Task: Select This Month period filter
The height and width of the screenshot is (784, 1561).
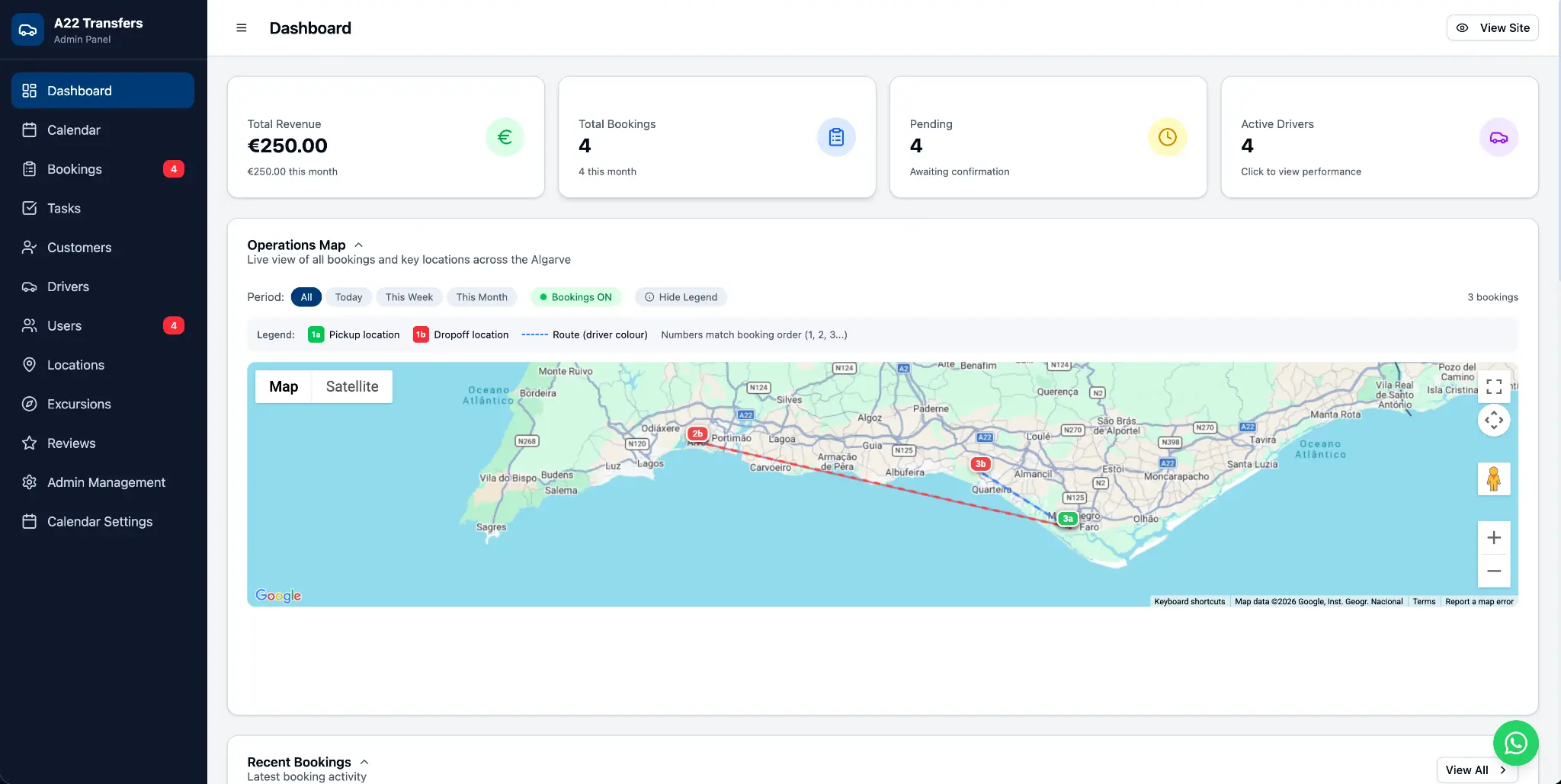Action: [482, 297]
